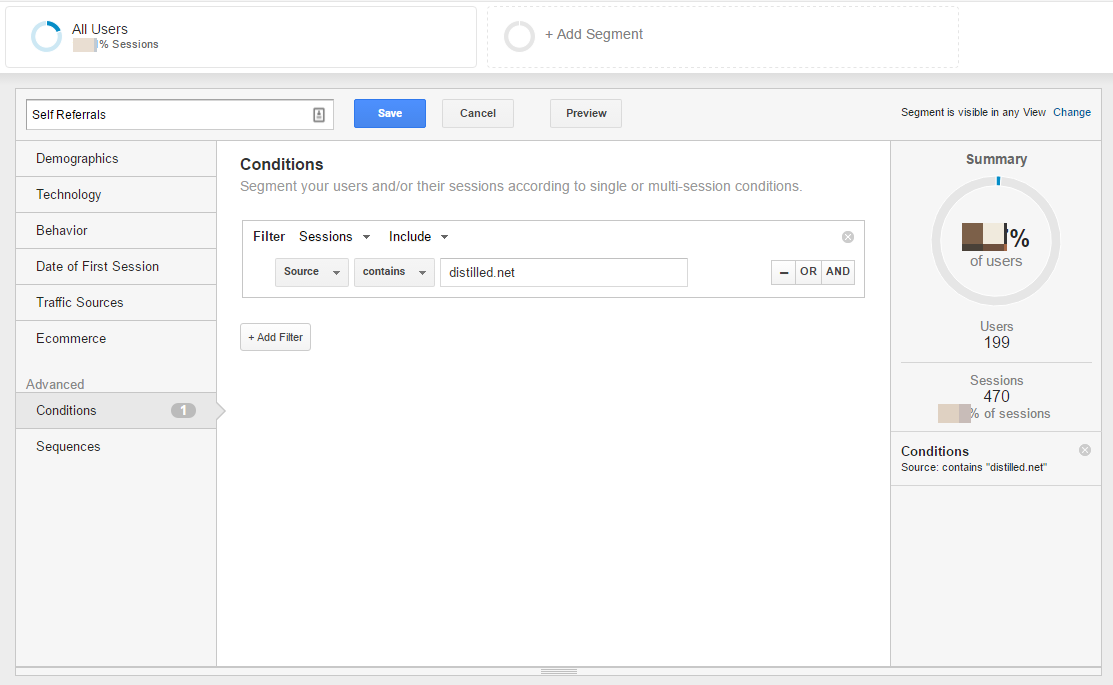
Task: Click the Add Segment circle icon
Action: (x=519, y=37)
